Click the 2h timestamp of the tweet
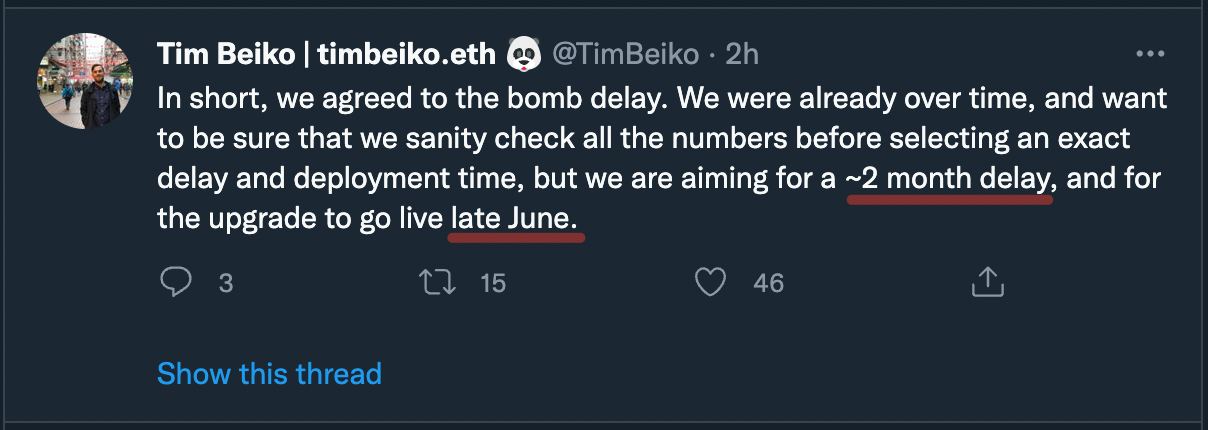Screen dimensions: 1208x430 pyautogui.click(x=742, y=54)
